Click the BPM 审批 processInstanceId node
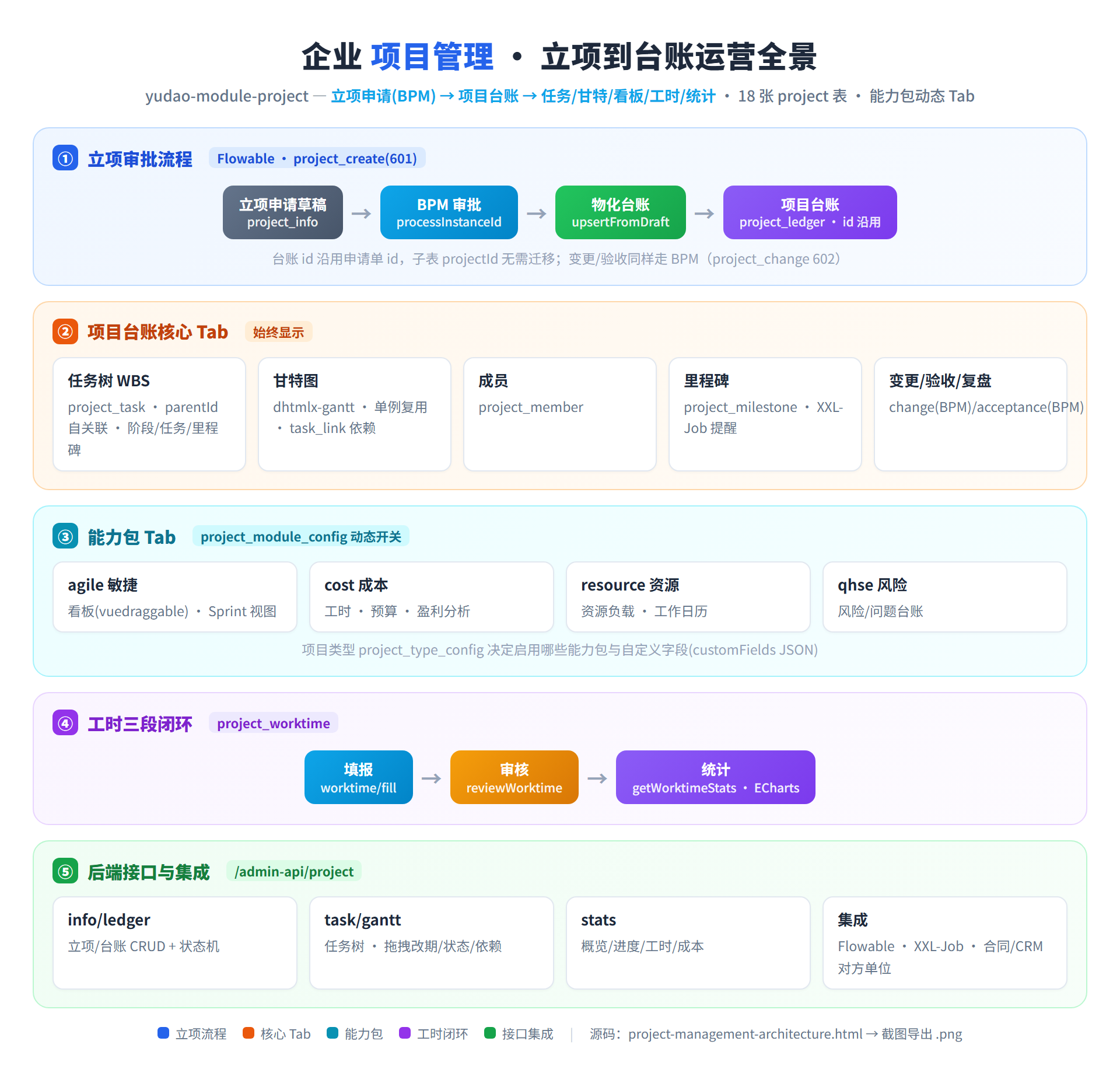1120x1069 pixels. click(x=449, y=212)
